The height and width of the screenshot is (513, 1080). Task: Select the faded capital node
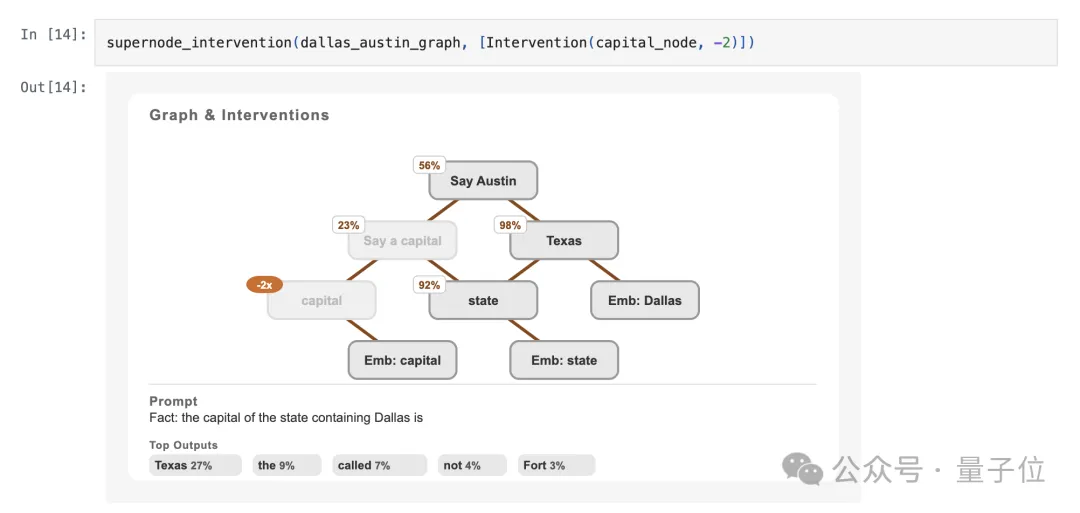coord(321,301)
